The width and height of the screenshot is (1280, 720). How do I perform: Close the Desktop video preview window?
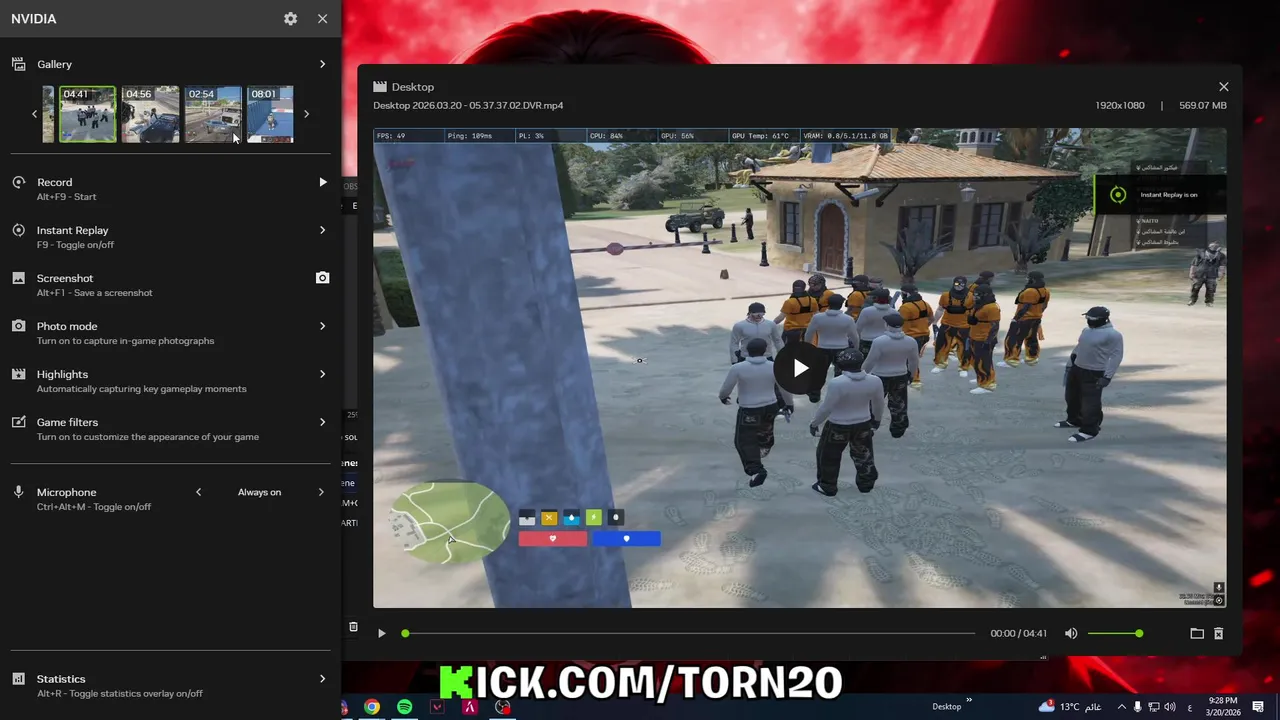(x=1223, y=87)
